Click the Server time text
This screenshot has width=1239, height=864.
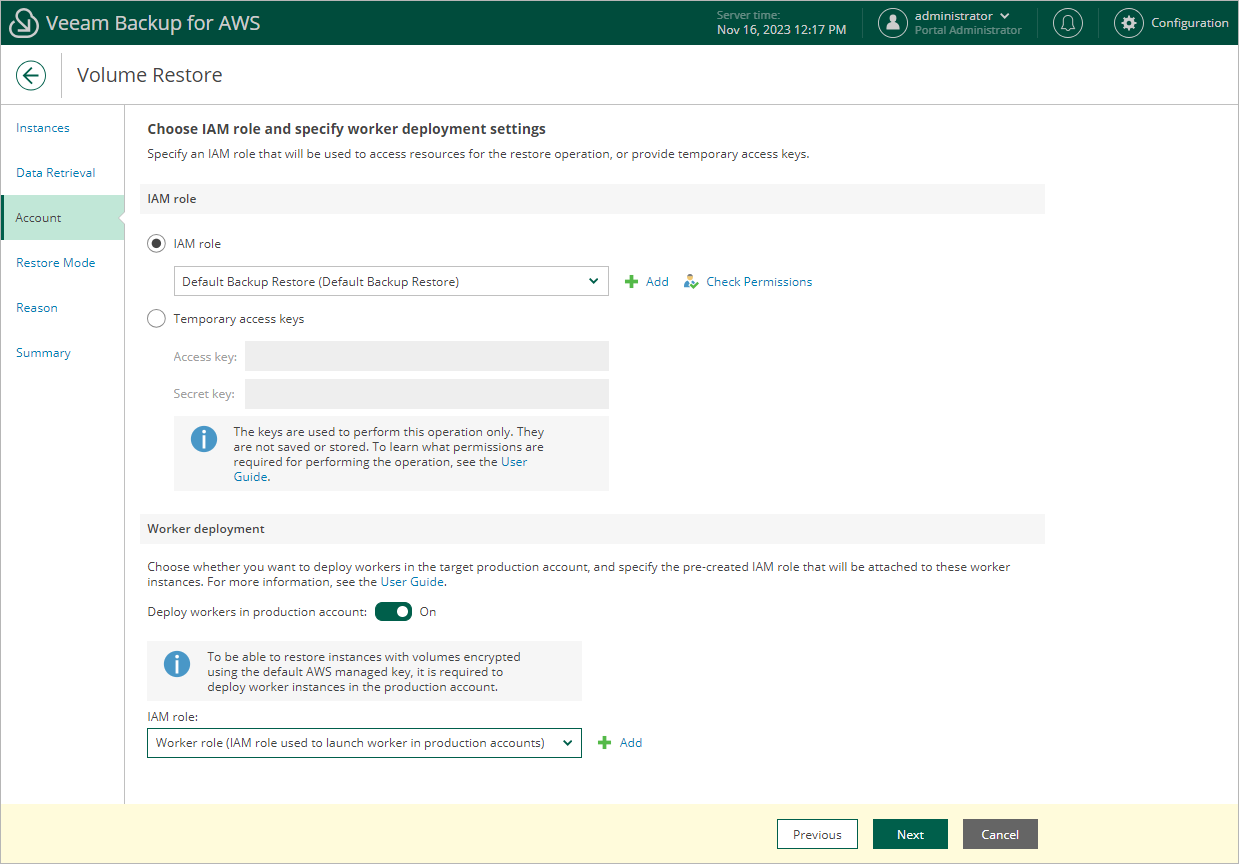coord(781,23)
